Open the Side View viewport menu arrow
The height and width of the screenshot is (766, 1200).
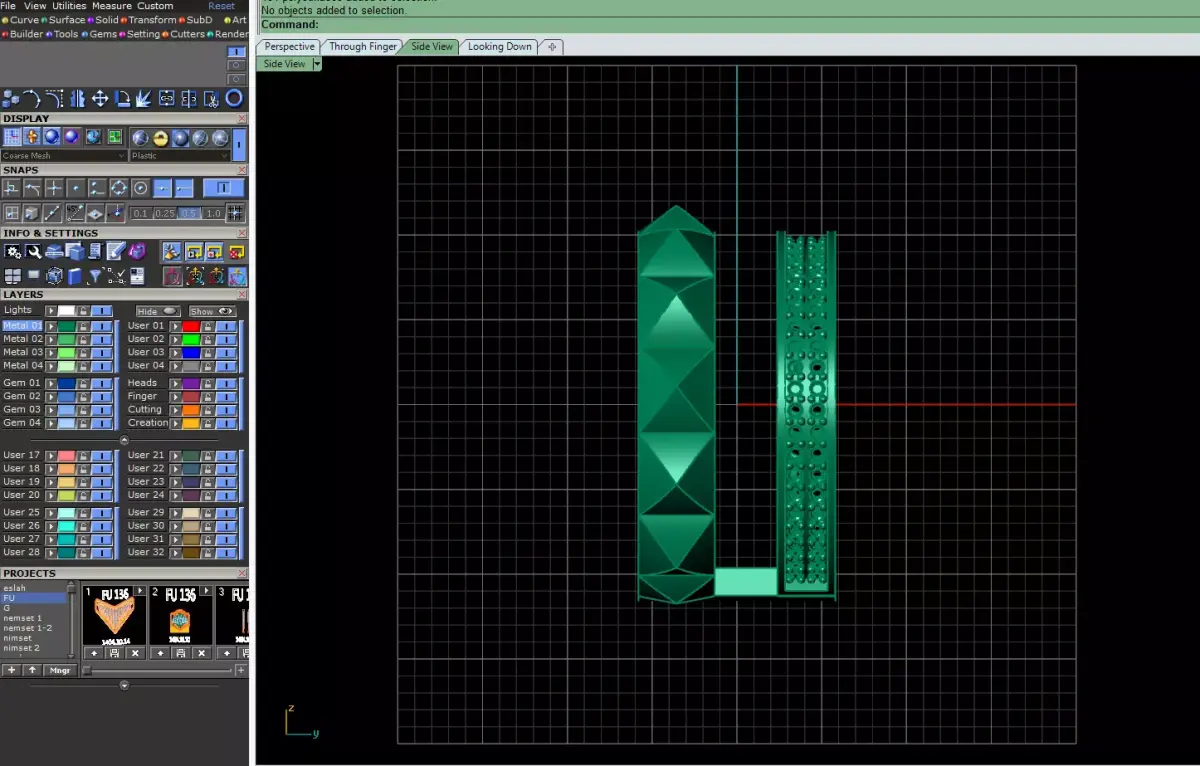tap(317, 64)
